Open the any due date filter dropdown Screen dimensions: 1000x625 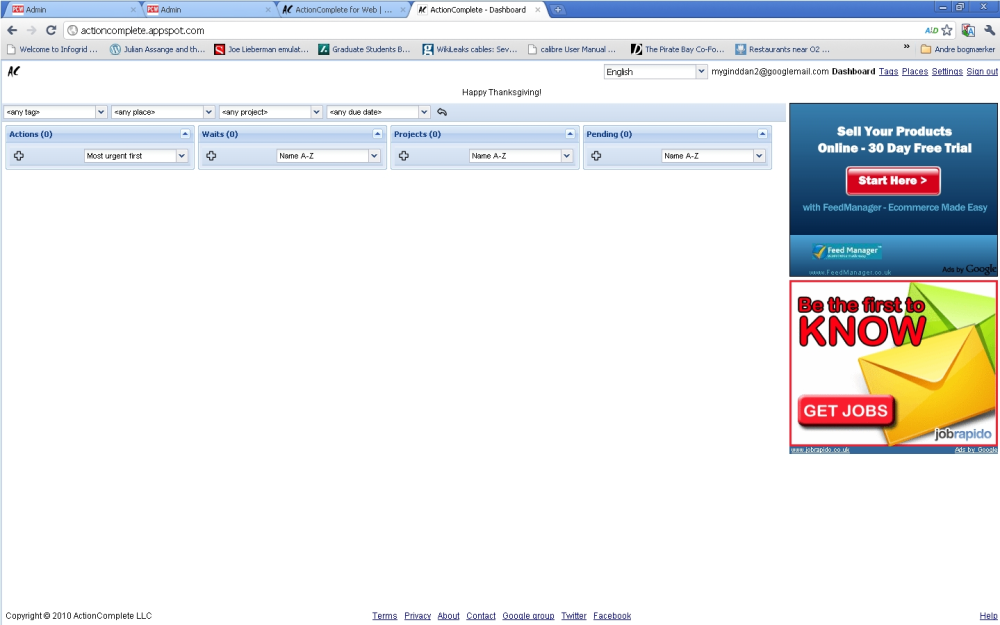[x=378, y=112]
